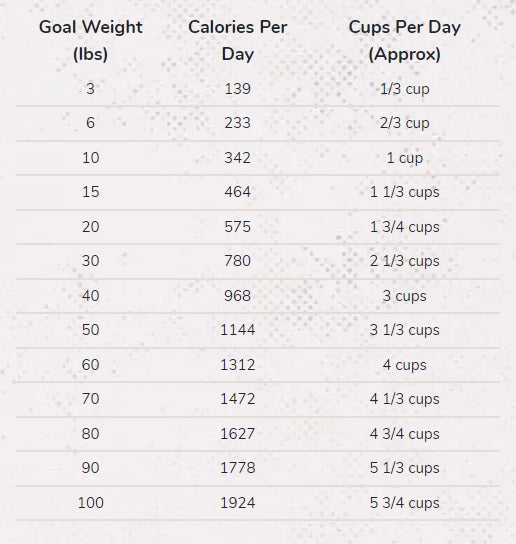
Task: Click the Cups Per Day (Approx) header
Action: [x=405, y=41]
